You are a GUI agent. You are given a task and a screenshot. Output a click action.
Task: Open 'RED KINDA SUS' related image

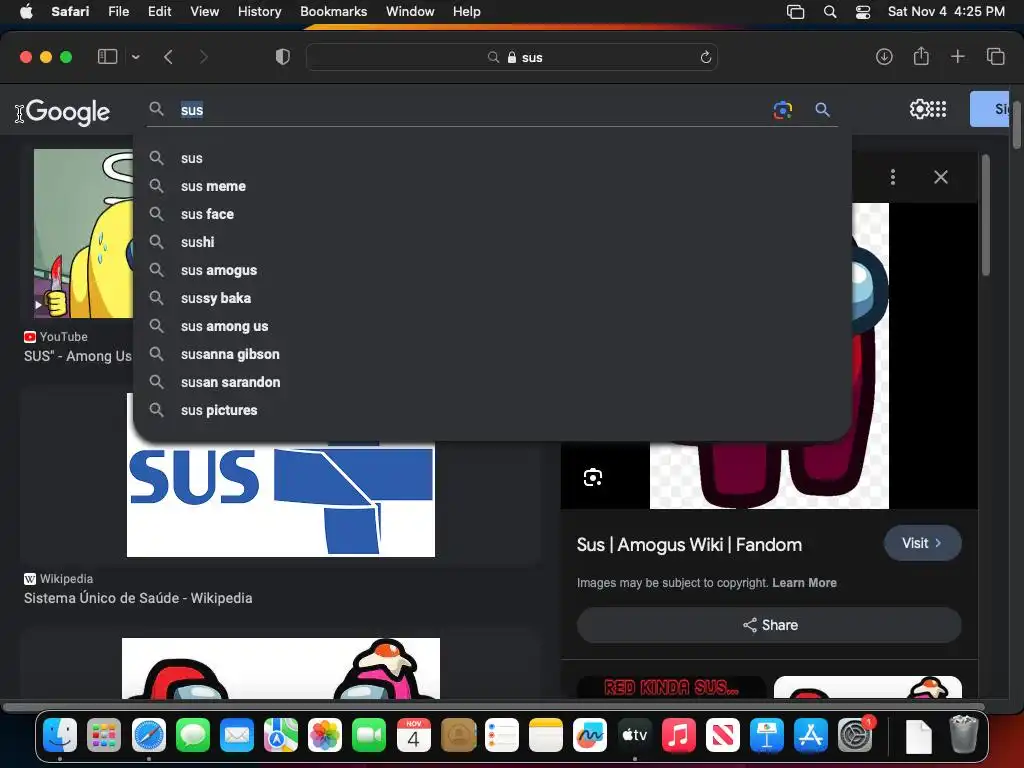click(x=671, y=687)
